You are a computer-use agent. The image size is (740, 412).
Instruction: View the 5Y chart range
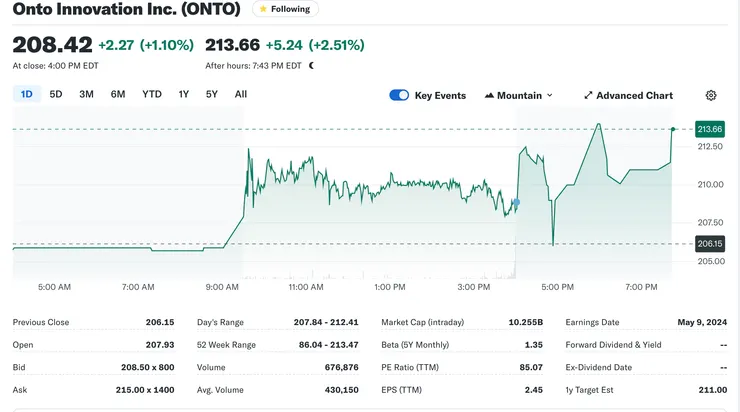[x=212, y=94]
